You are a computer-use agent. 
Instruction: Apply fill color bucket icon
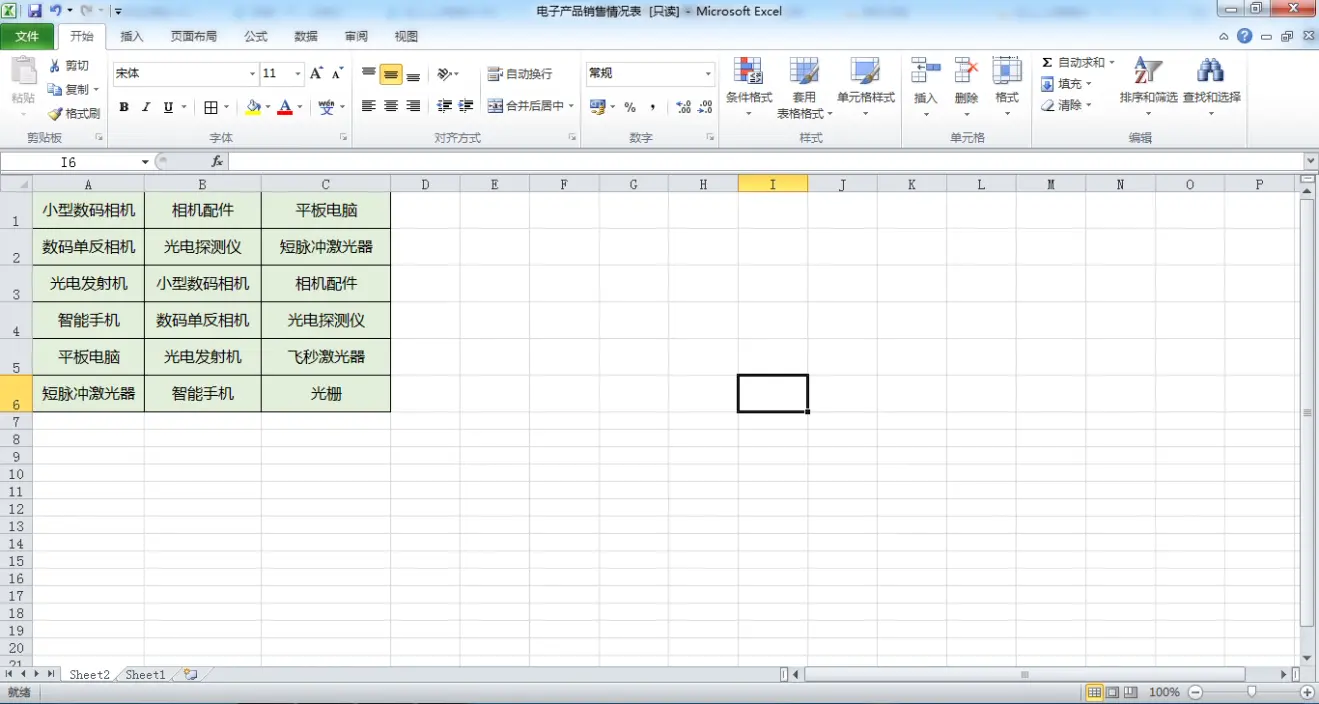point(253,107)
